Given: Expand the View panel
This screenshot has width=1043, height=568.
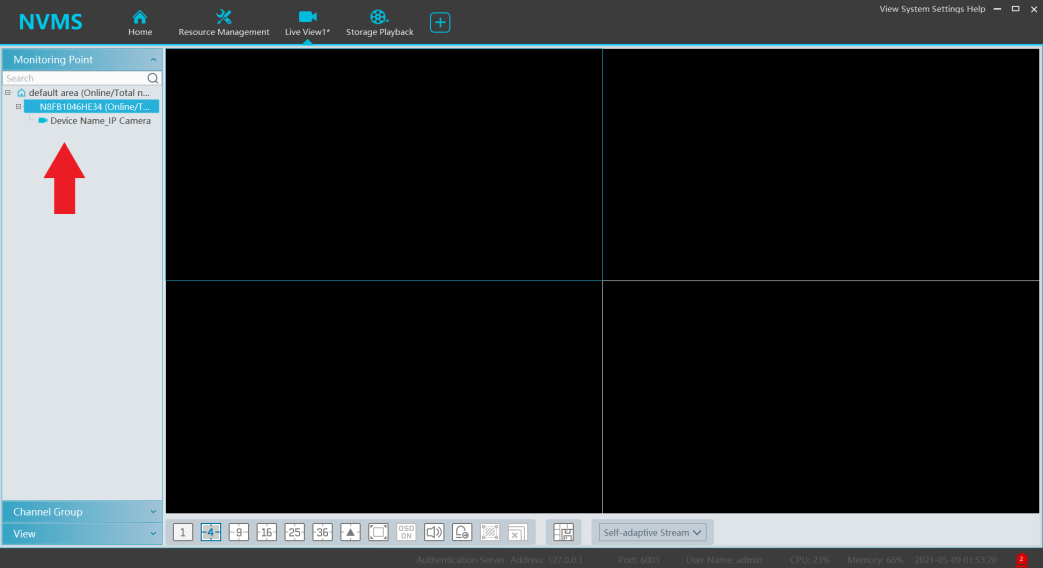Looking at the screenshot, I should [82, 534].
